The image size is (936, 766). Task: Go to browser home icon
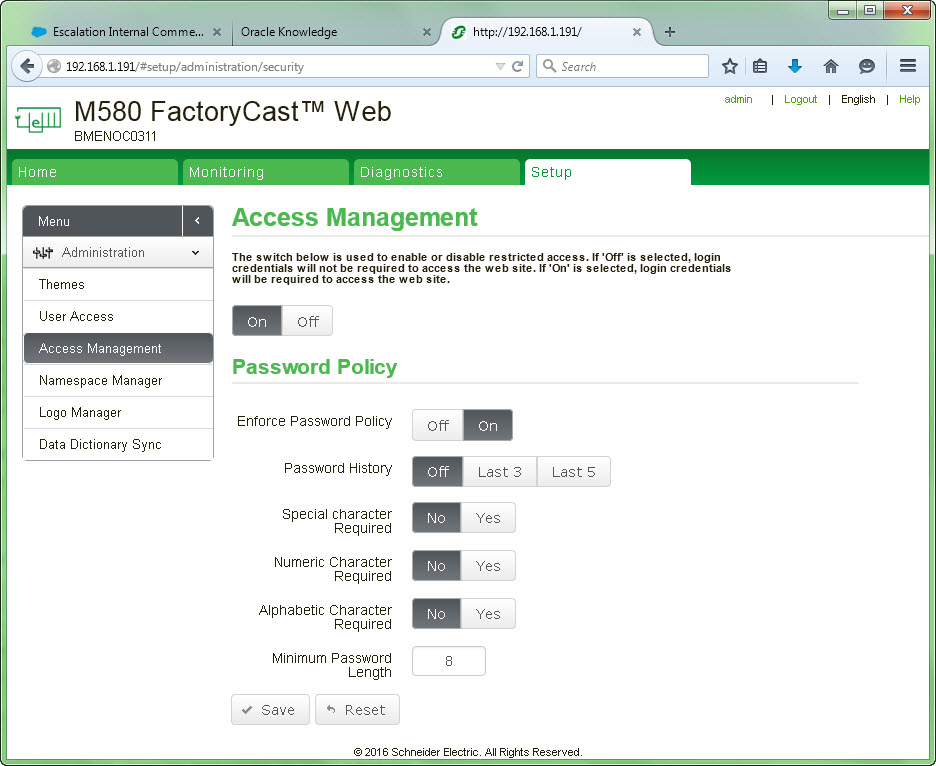click(x=830, y=66)
